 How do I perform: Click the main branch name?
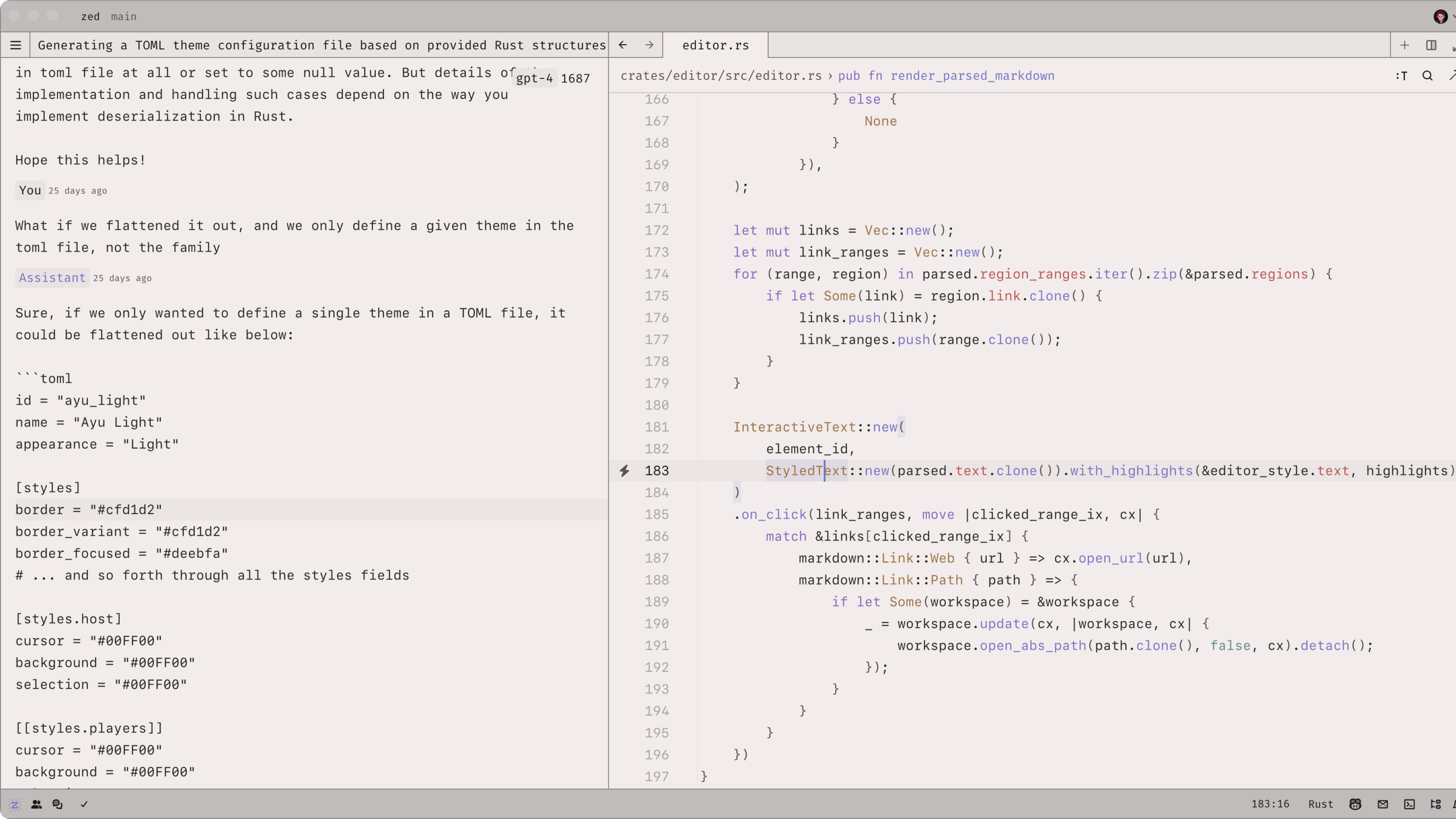coord(124,16)
